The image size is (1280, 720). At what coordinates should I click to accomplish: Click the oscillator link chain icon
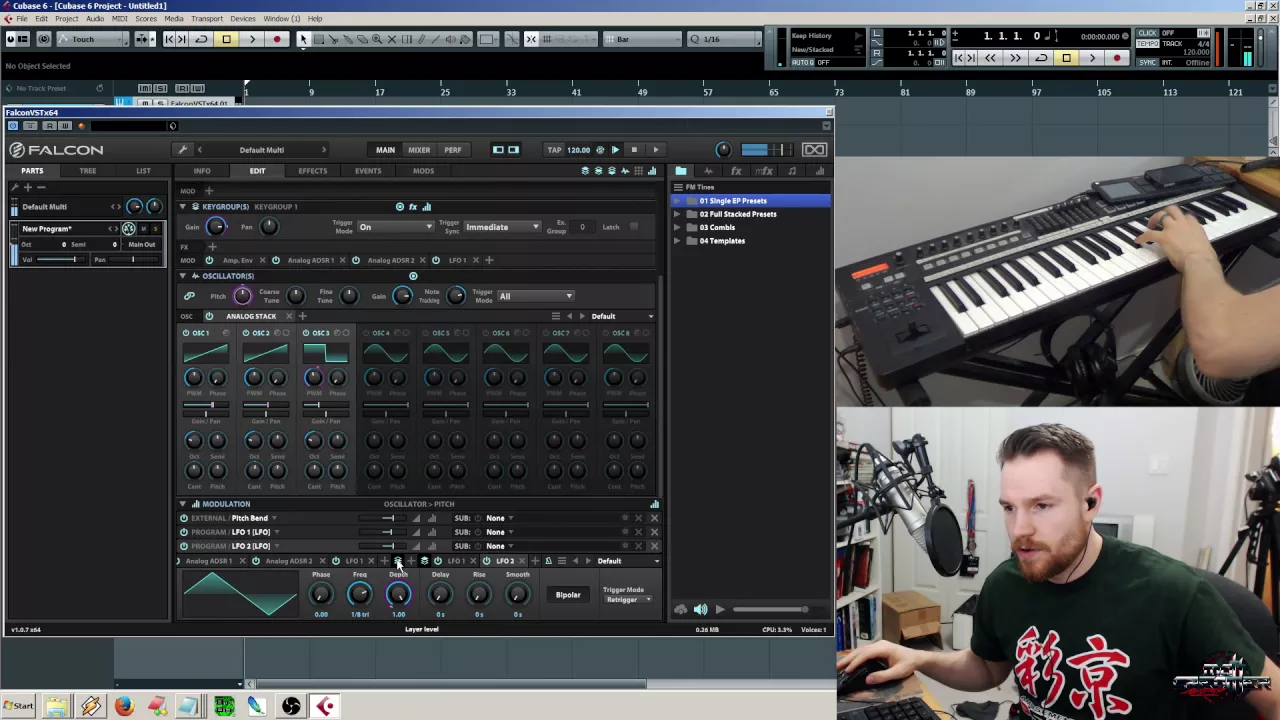coord(189,296)
